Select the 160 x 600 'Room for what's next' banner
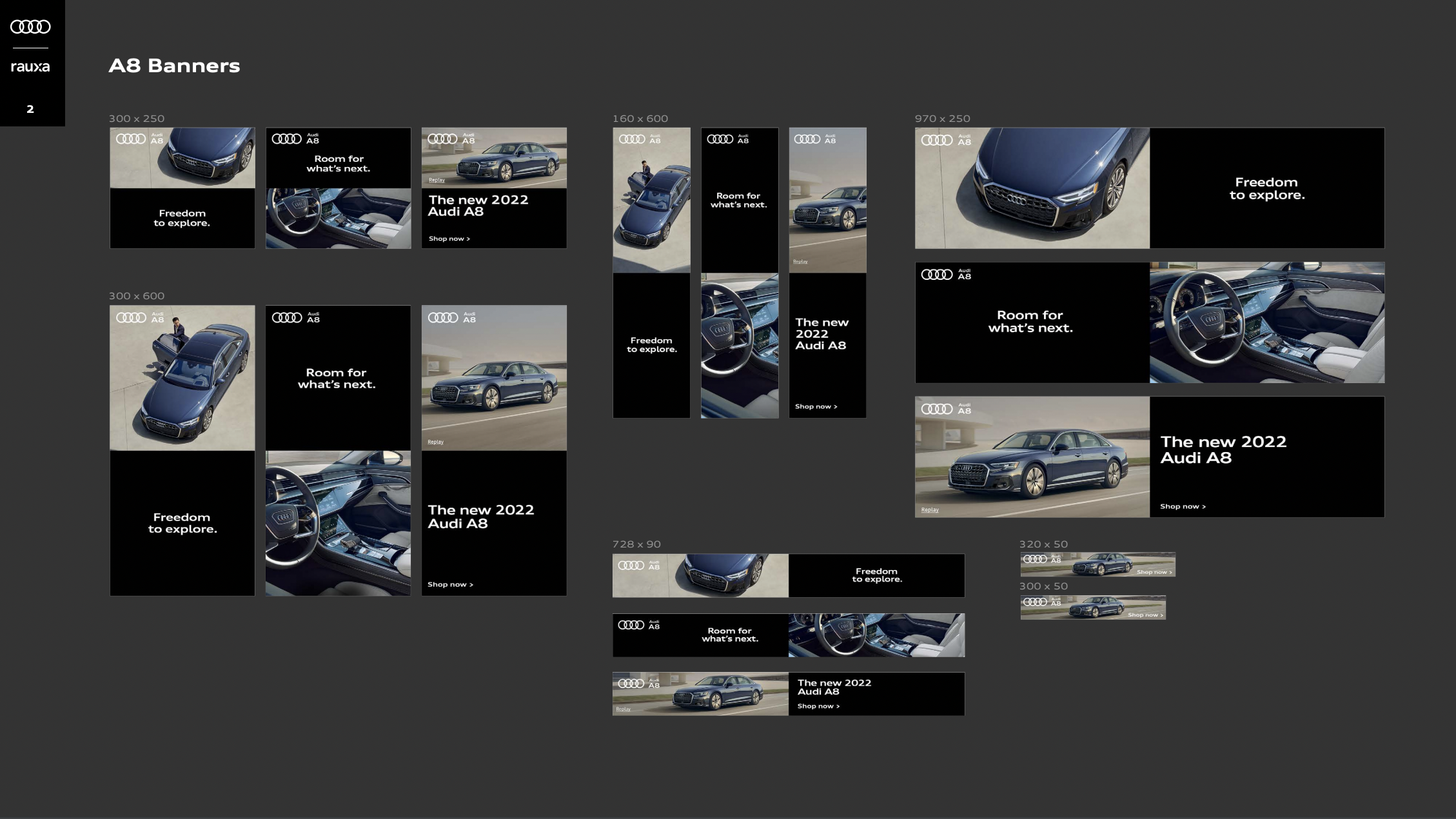 point(740,273)
